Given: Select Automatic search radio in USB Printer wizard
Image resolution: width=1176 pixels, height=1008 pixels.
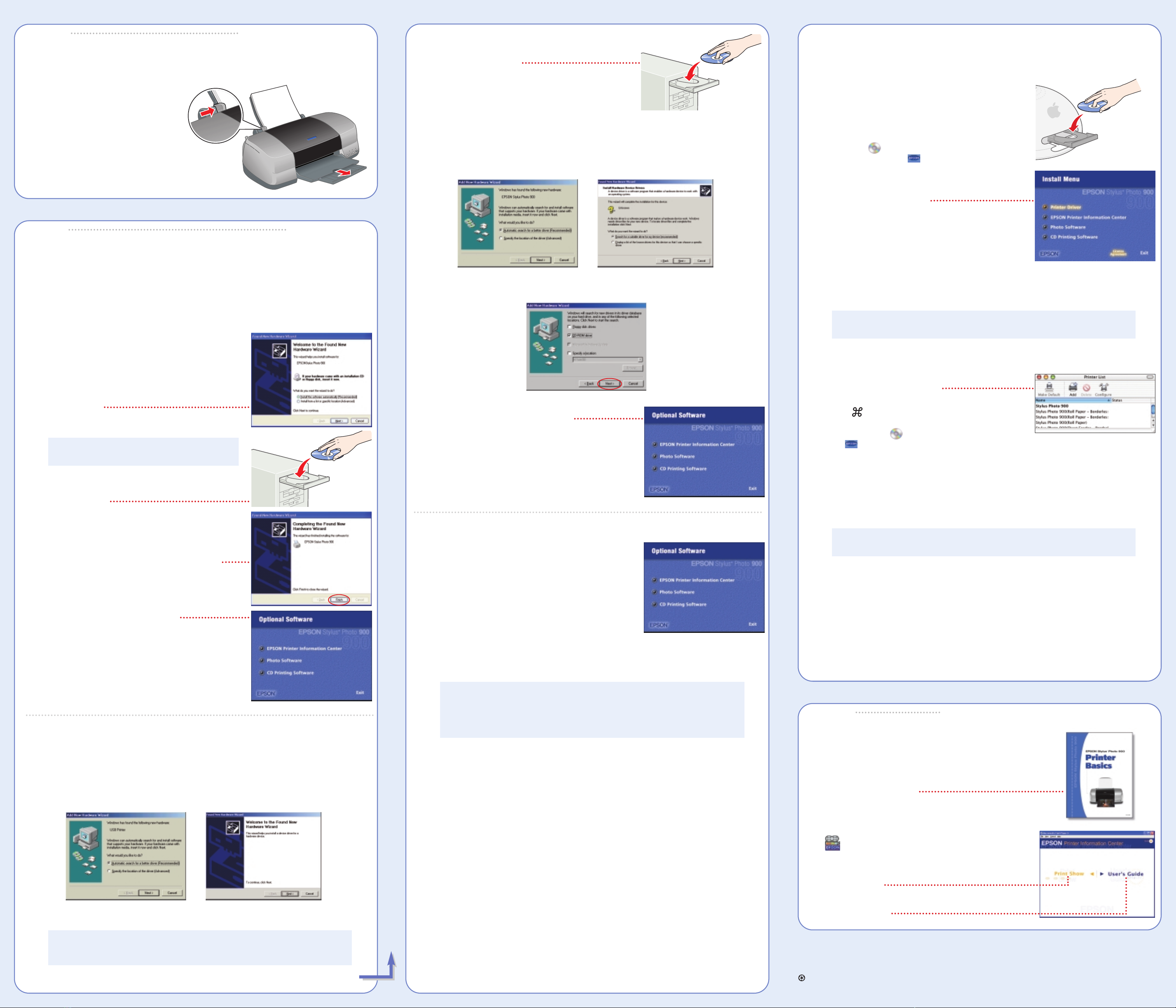Looking at the screenshot, I should click(x=108, y=863).
